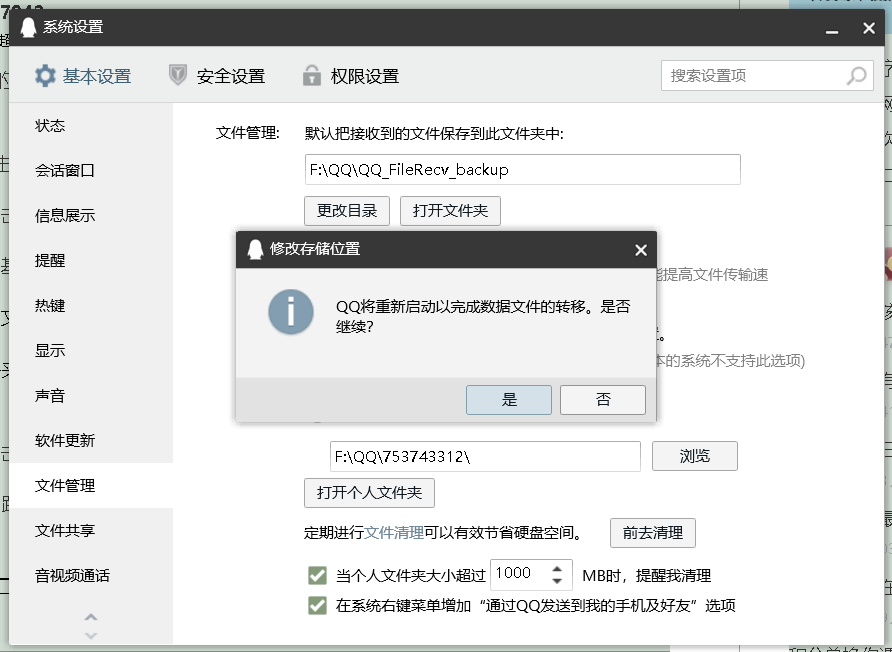Click the QQ penguin icon in the 系统设置 title bar
The image size is (892, 652).
(28, 27)
